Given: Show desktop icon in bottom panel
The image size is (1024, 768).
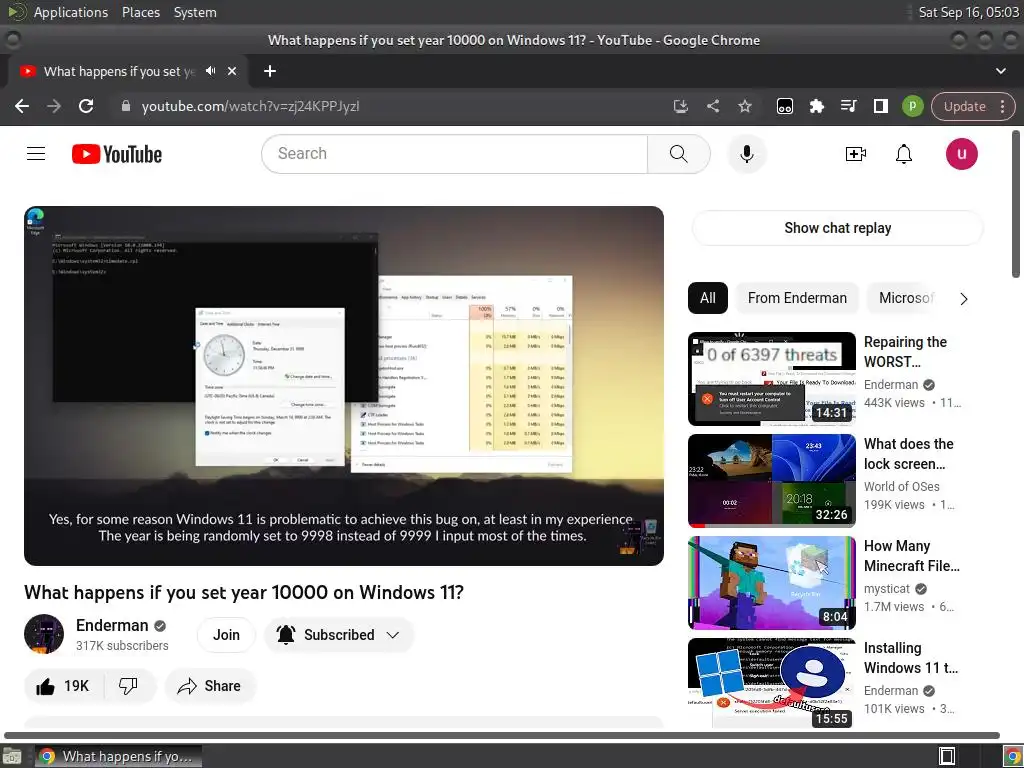Looking at the screenshot, I should click(x=11, y=756).
